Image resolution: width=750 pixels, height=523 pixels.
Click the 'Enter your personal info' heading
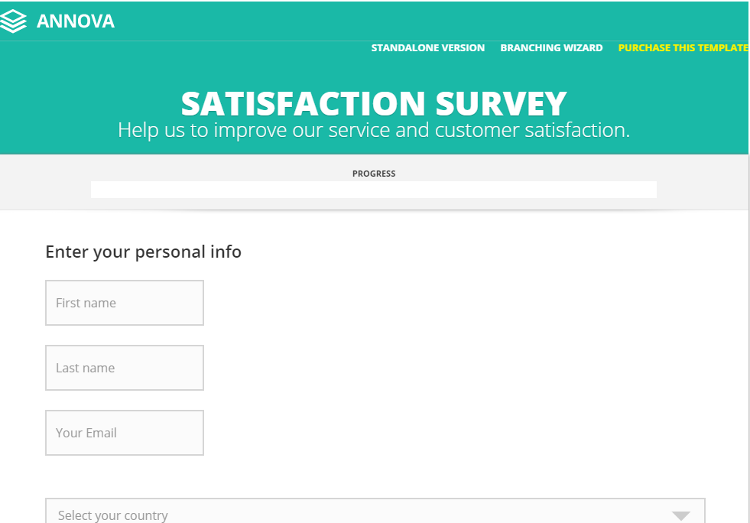pos(144,252)
